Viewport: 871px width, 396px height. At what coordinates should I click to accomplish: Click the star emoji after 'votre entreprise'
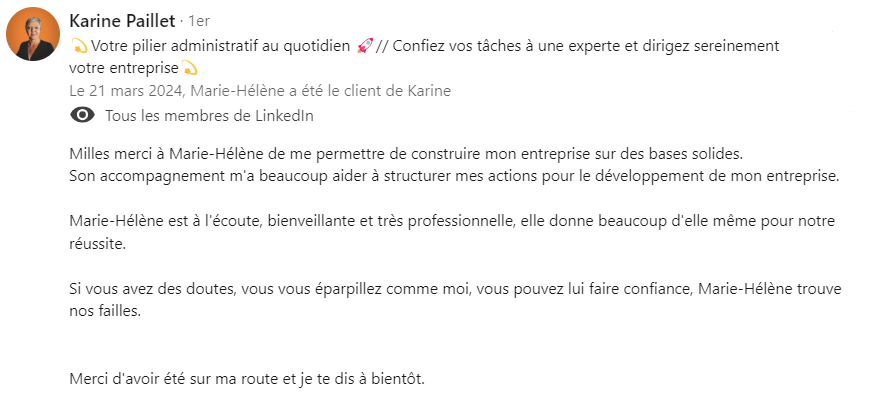tap(190, 69)
